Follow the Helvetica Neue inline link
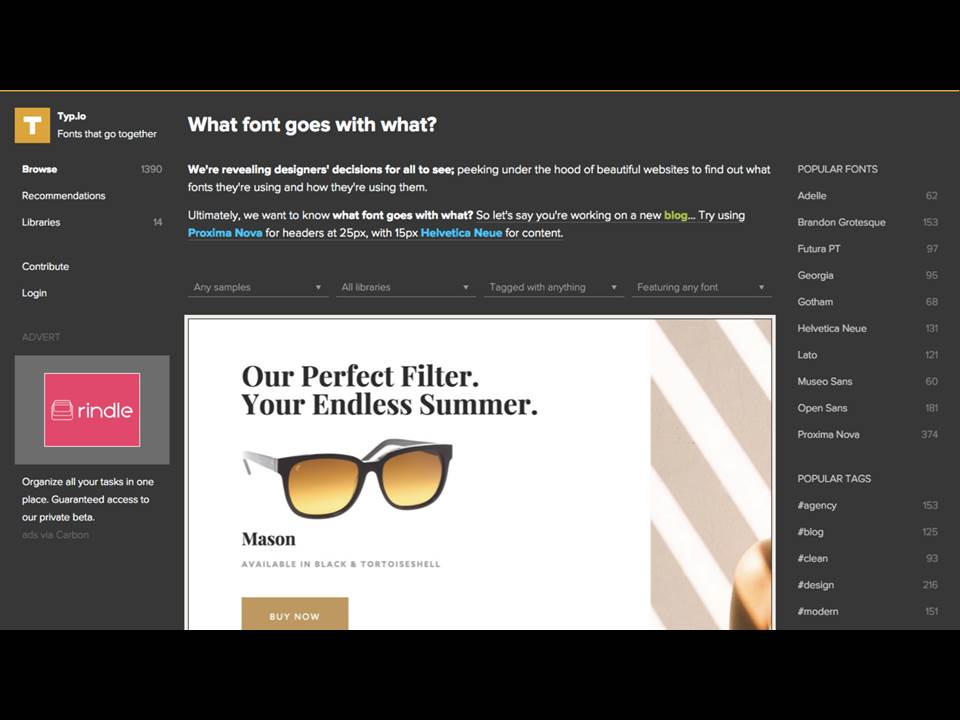 click(461, 233)
